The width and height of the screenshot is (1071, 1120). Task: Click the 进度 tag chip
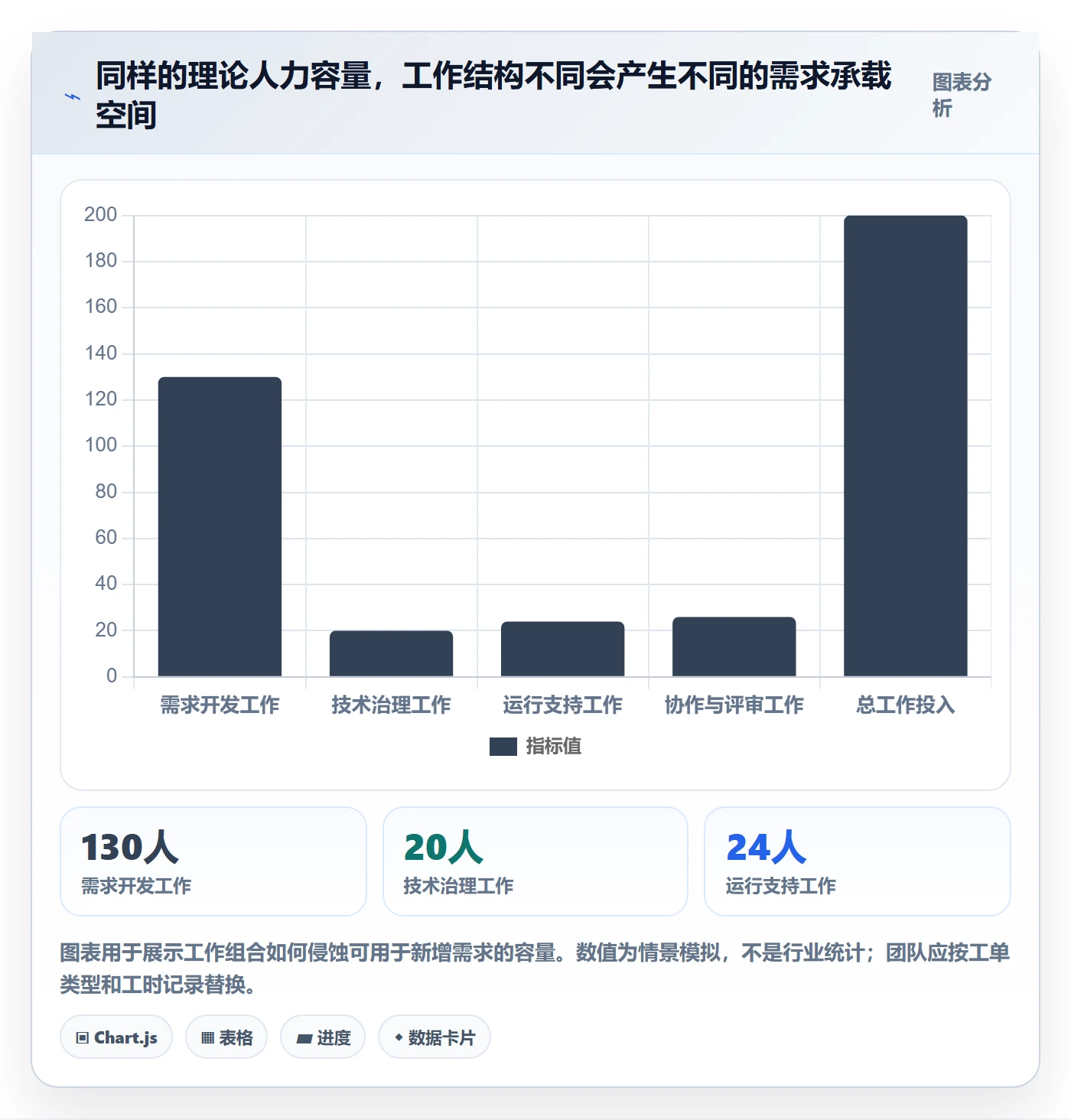tap(323, 1037)
